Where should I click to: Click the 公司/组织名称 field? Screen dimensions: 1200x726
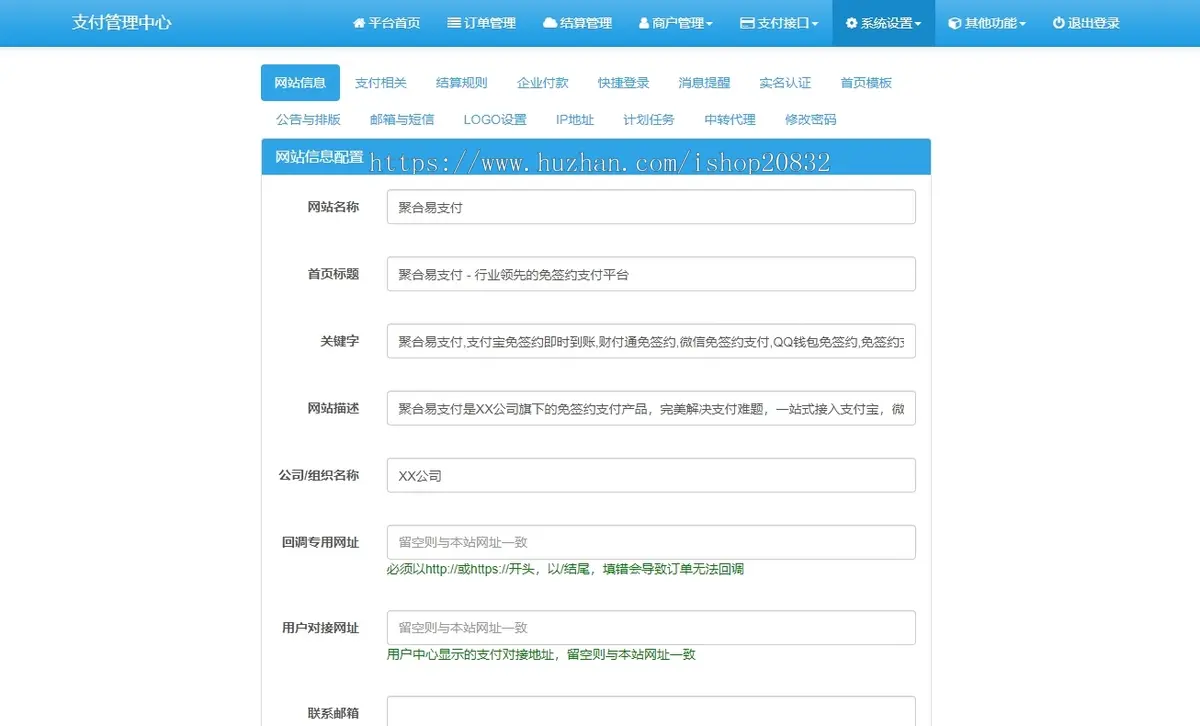(651, 475)
